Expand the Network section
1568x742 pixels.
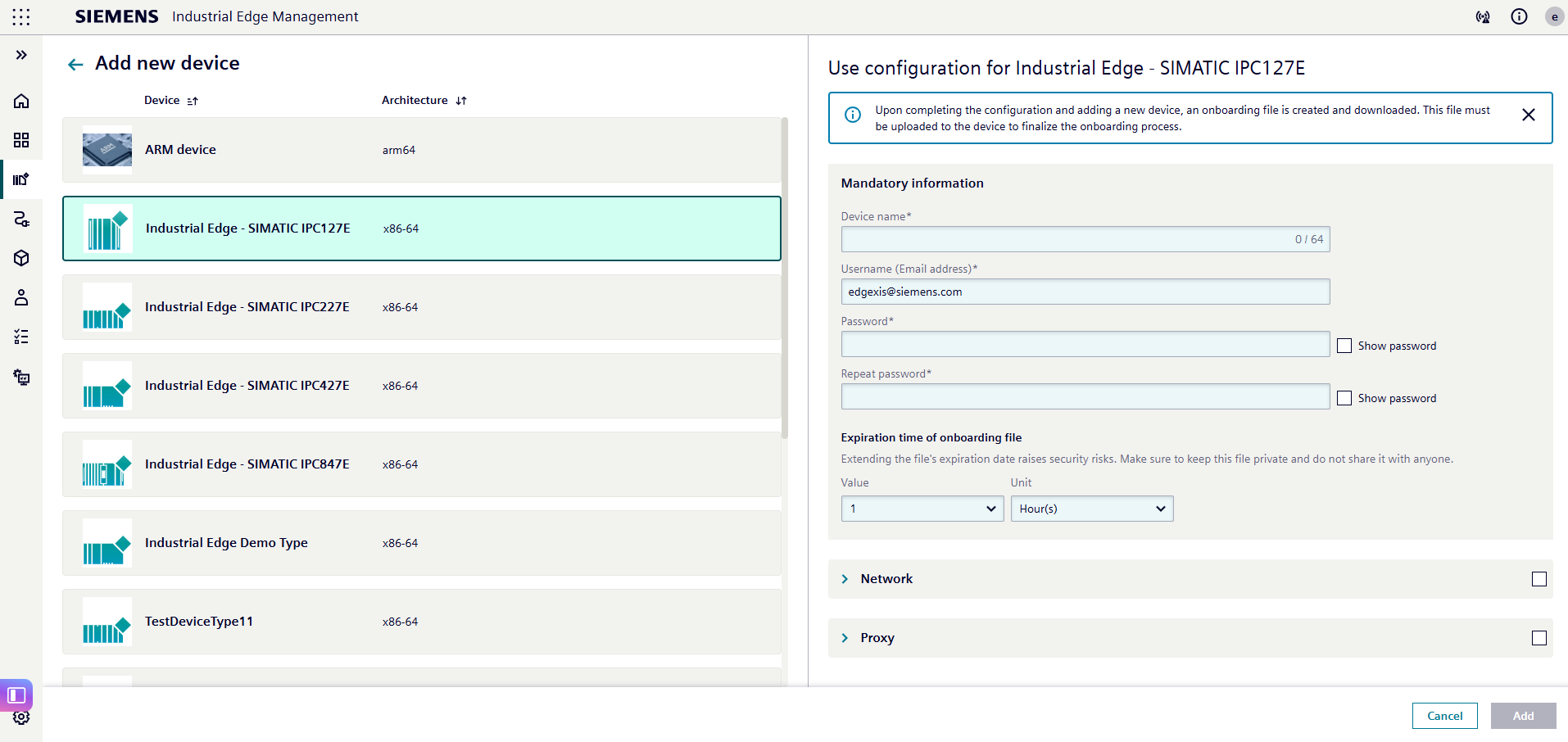pyautogui.click(x=845, y=579)
